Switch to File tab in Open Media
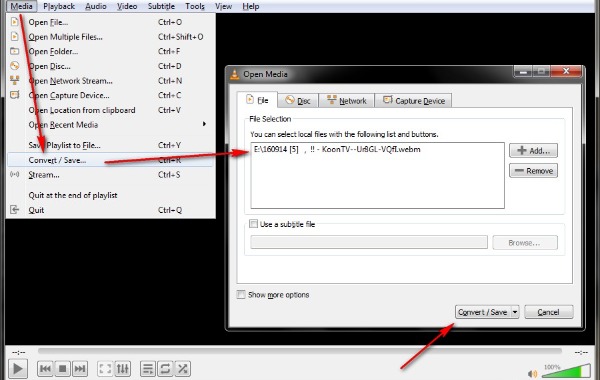Image resolution: width=600 pixels, height=380 pixels. (x=257, y=100)
